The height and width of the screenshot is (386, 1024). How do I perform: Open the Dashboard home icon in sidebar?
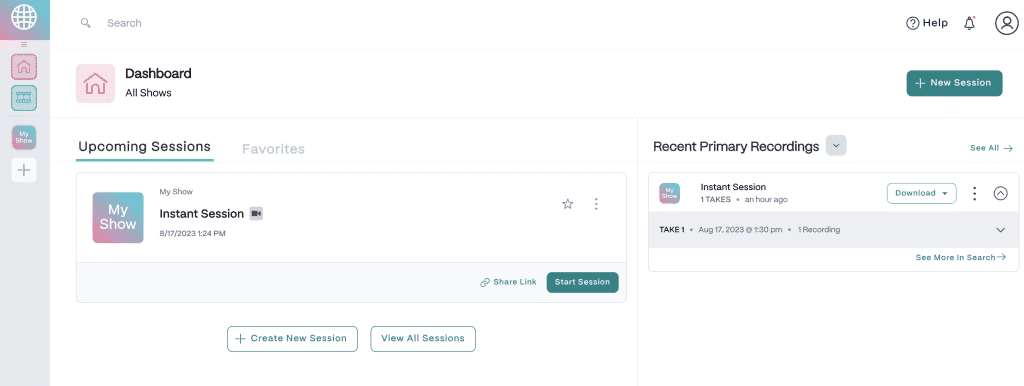(24, 66)
